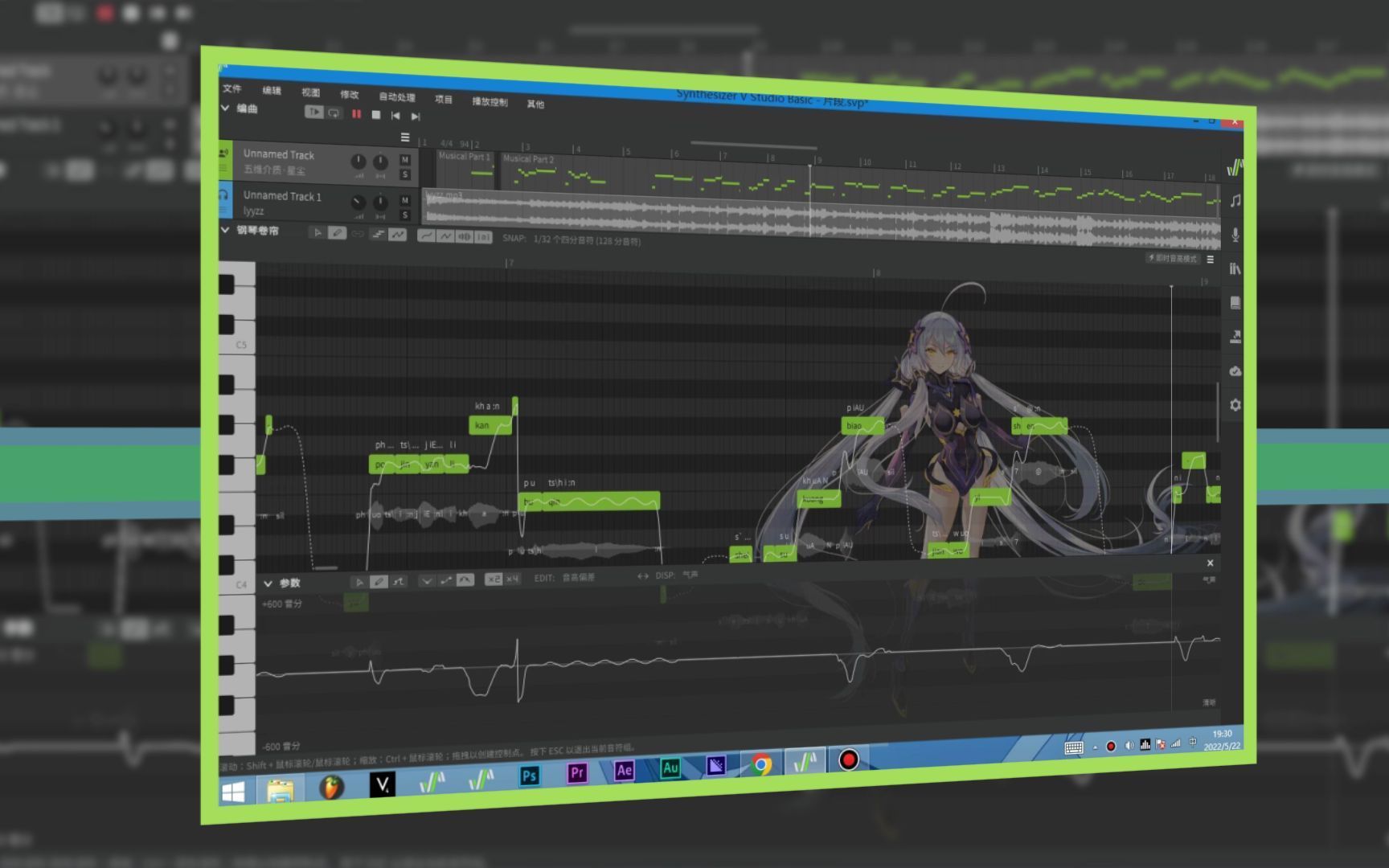This screenshot has height=868, width=1389.
Task: Collapse the 钢琴卷帘 piano roll section
Action: point(226,230)
